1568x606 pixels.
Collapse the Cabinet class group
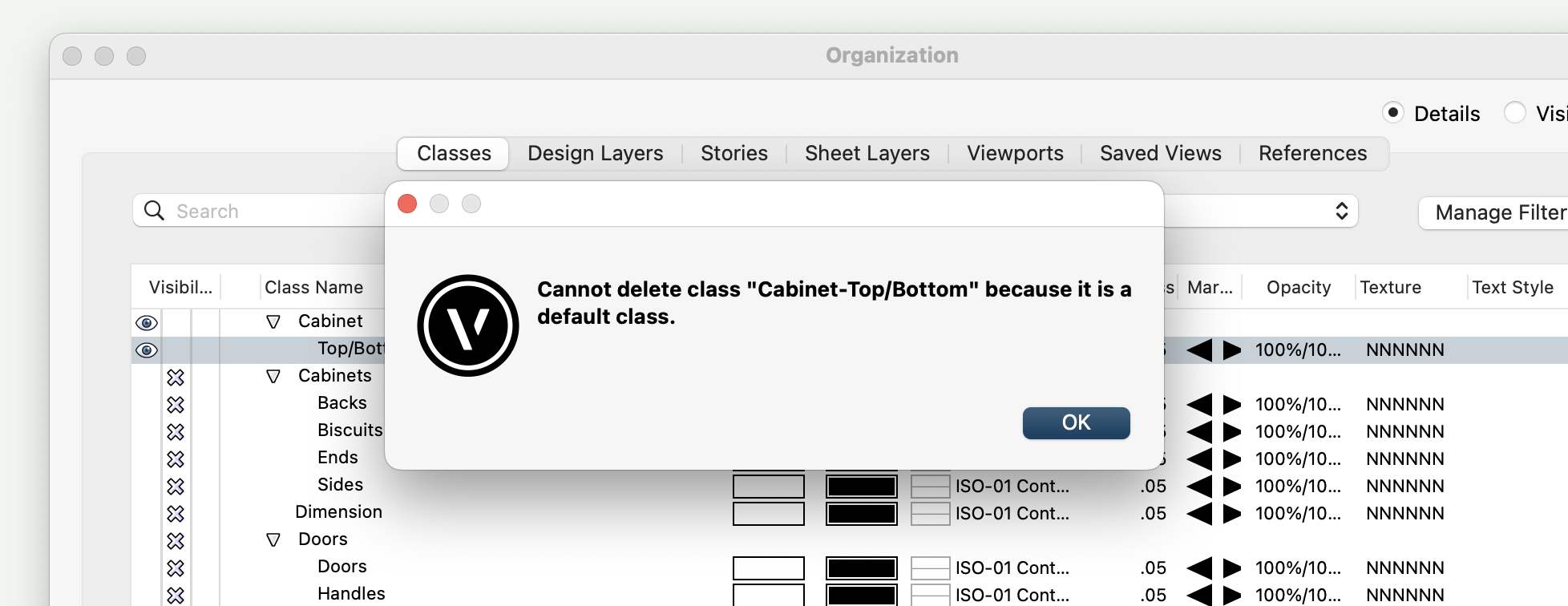click(x=273, y=321)
